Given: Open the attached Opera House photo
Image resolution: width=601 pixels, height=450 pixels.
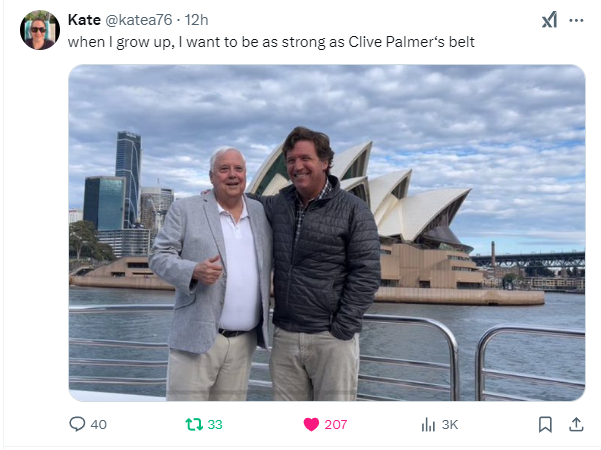Looking at the screenshot, I should pyautogui.click(x=327, y=233).
